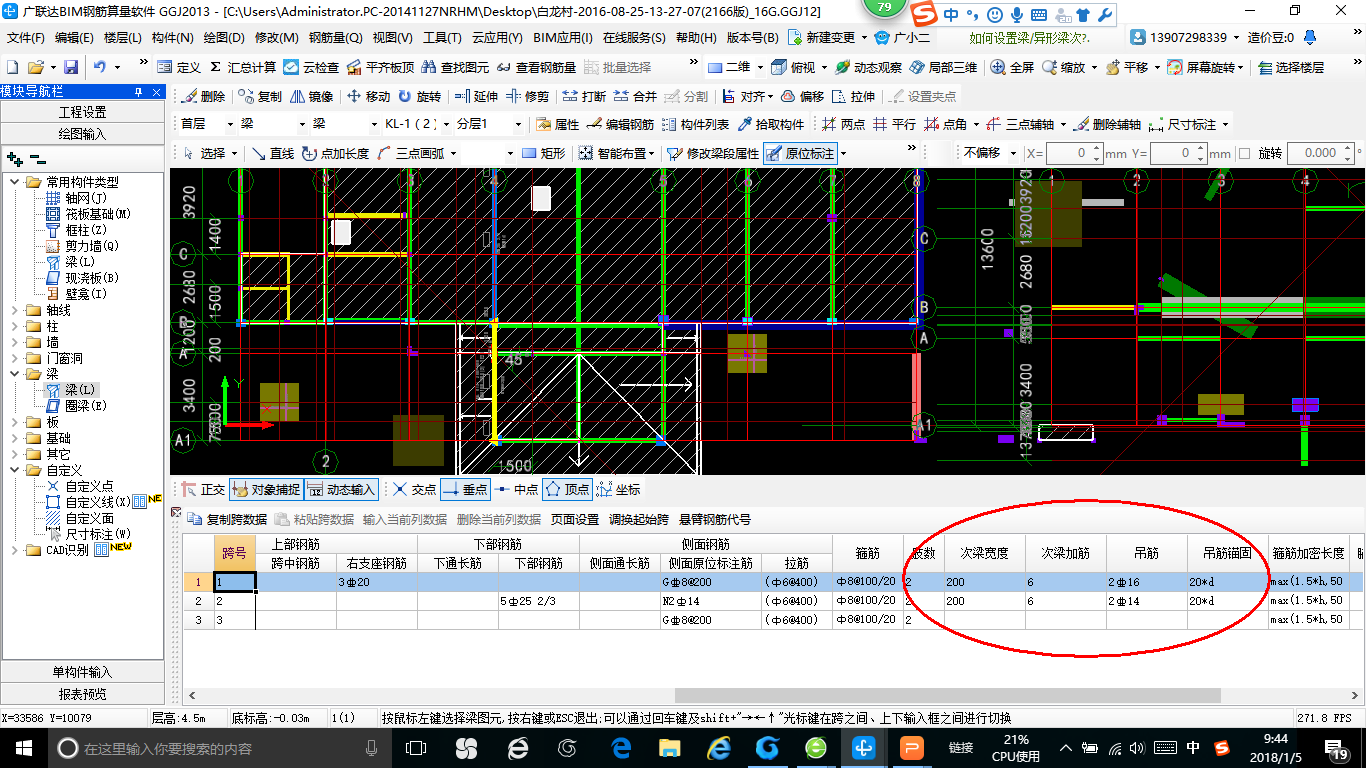This screenshot has width=1366, height=768.
Task: Toggle 垂点 perpendicular snap
Action: [465, 490]
